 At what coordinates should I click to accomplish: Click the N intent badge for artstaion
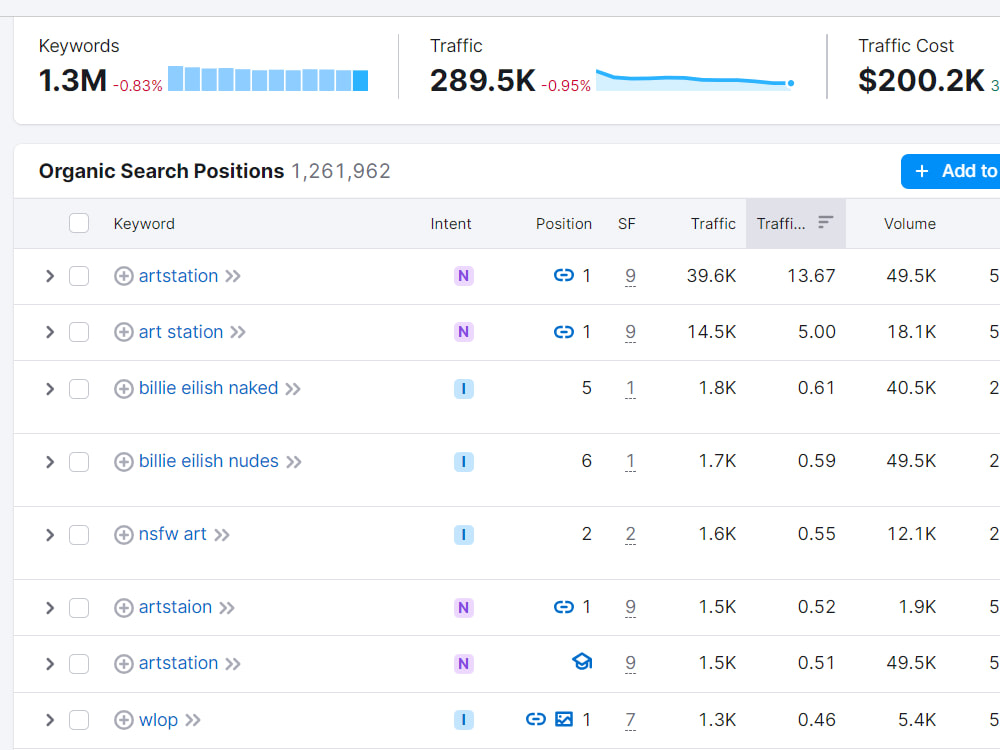coord(464,608)
